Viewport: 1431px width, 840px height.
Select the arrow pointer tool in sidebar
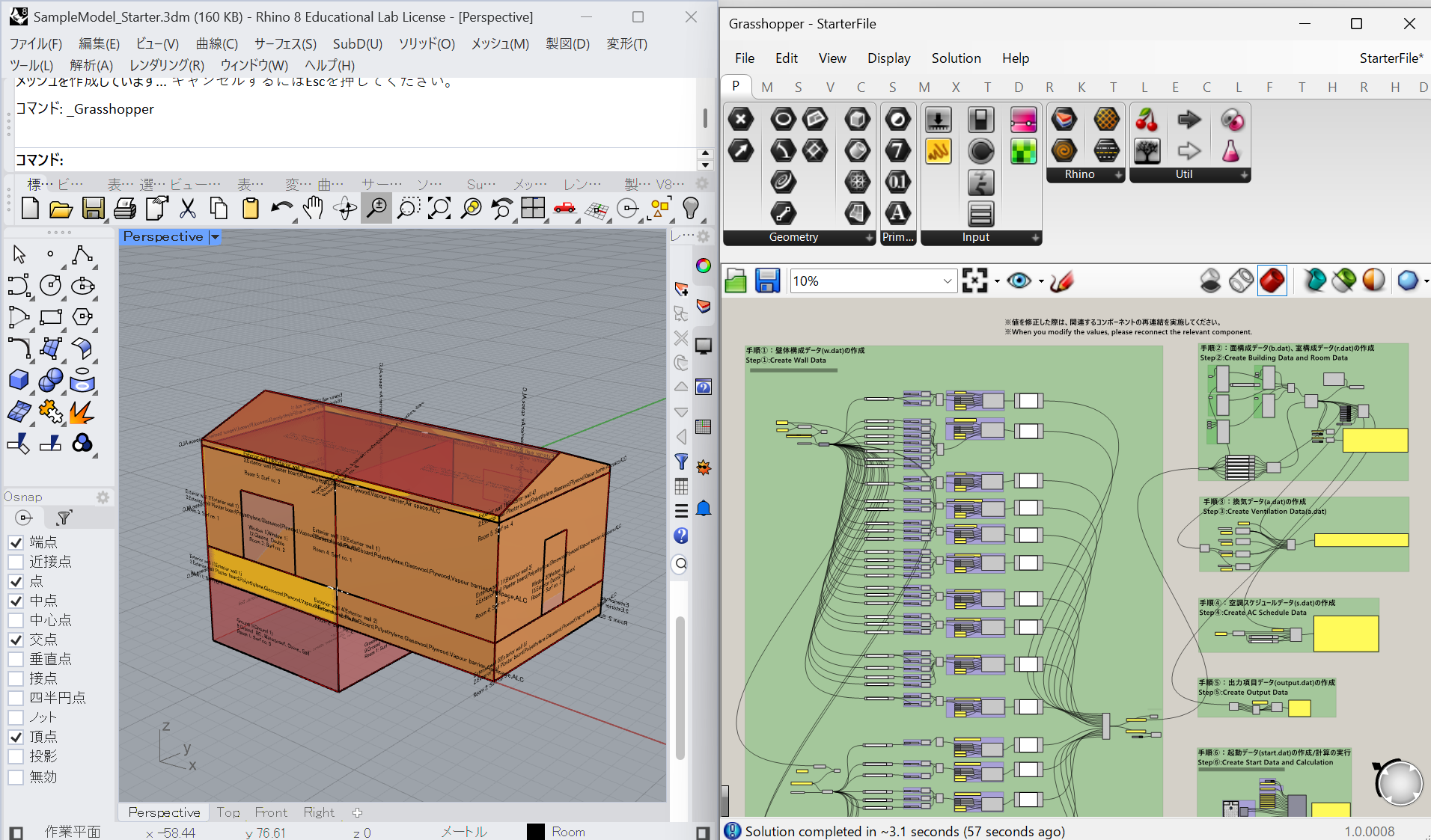(19, 254)
